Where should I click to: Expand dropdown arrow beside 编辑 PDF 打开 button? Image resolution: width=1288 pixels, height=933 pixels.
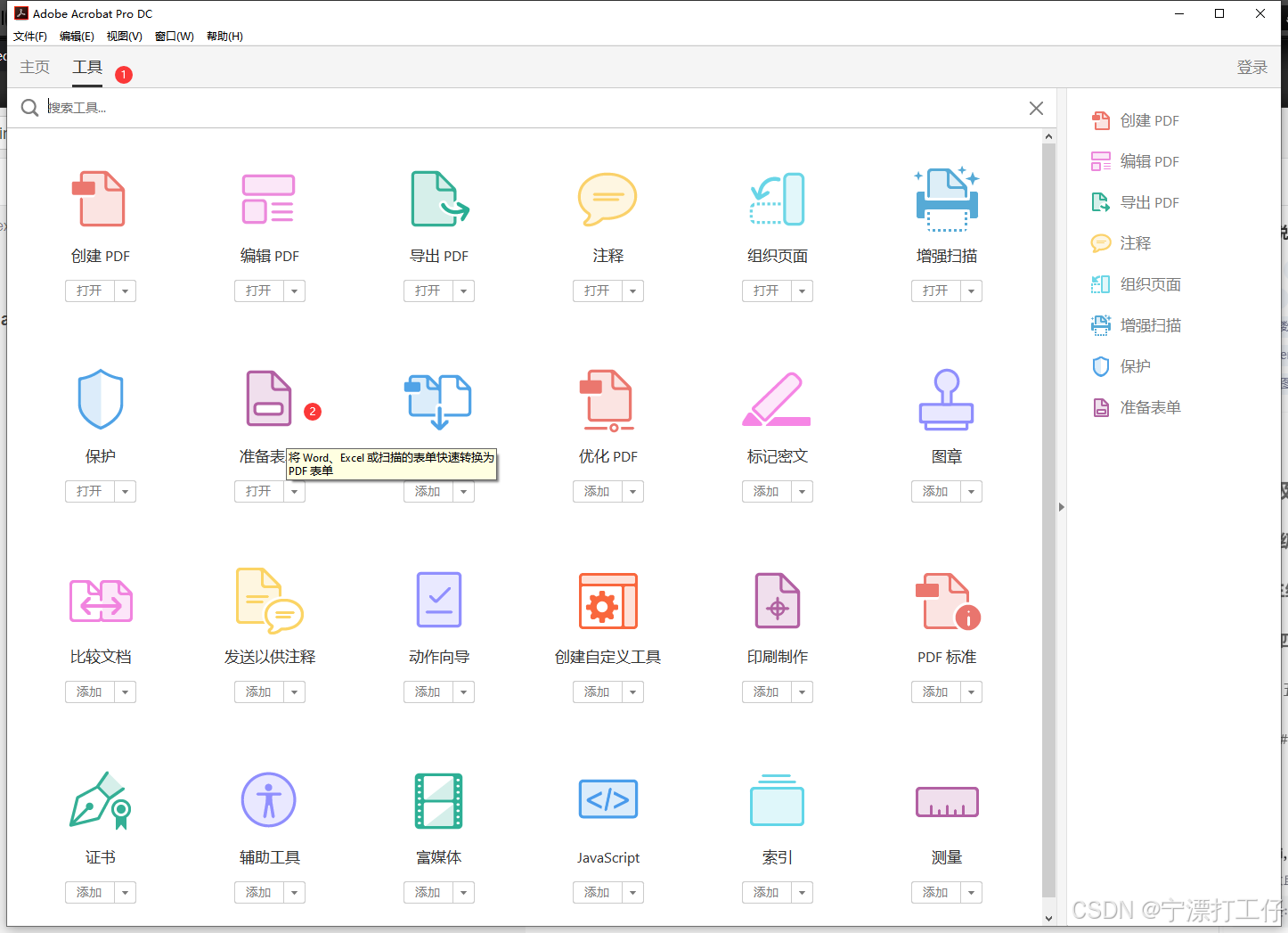click(294, 291)
